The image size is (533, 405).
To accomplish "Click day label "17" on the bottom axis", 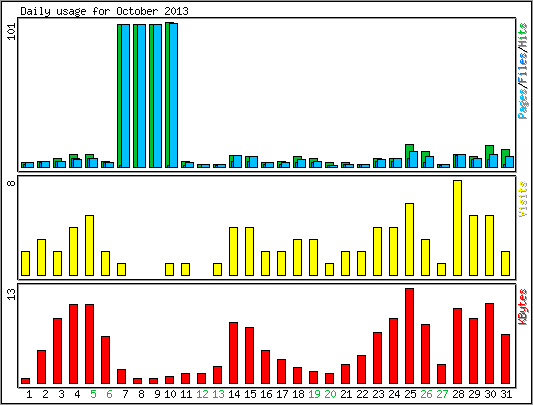I will pyautogui.click(x=282, y=394).
